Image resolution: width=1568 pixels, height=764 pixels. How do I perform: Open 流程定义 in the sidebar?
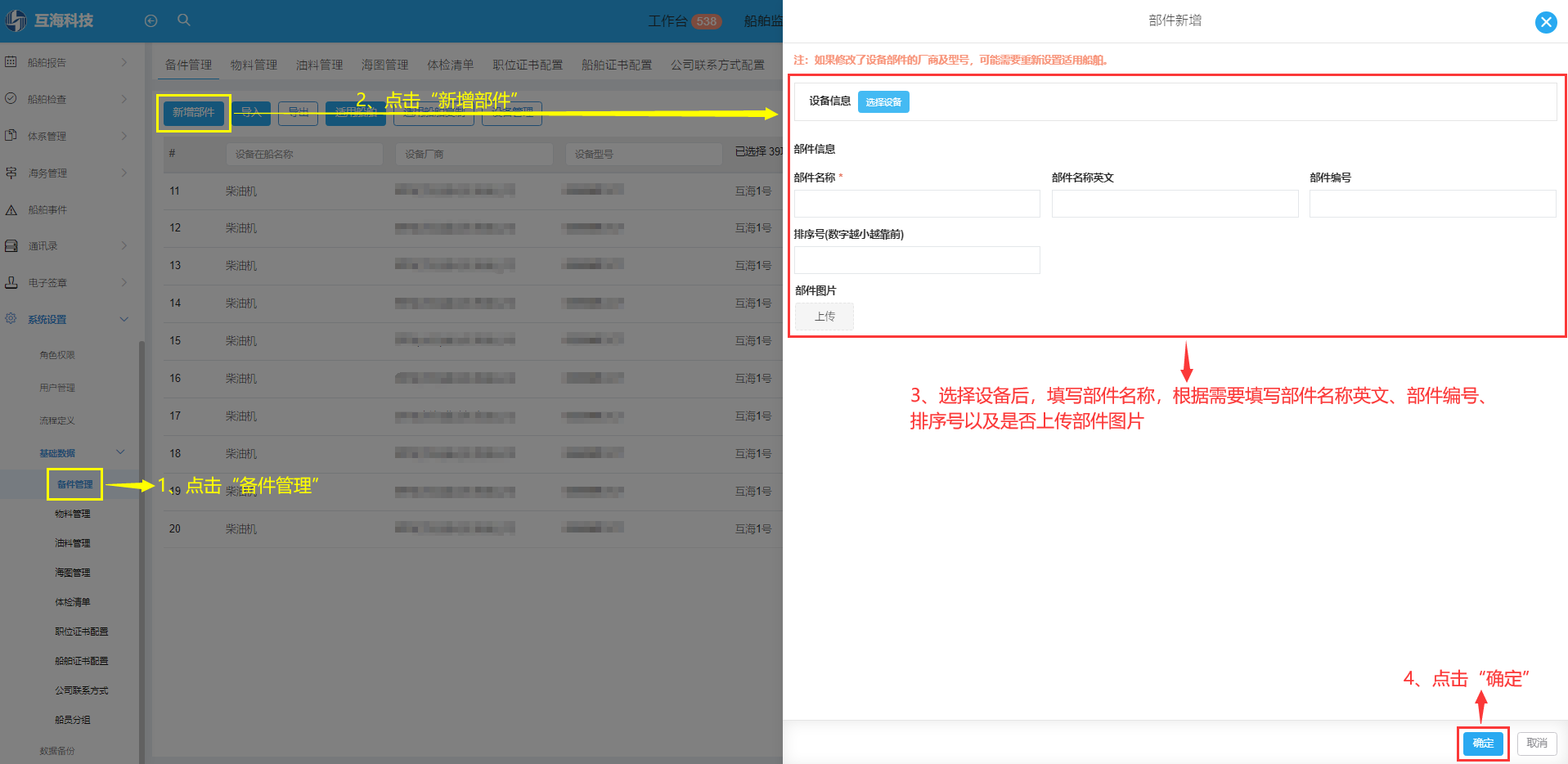point(57,420)
